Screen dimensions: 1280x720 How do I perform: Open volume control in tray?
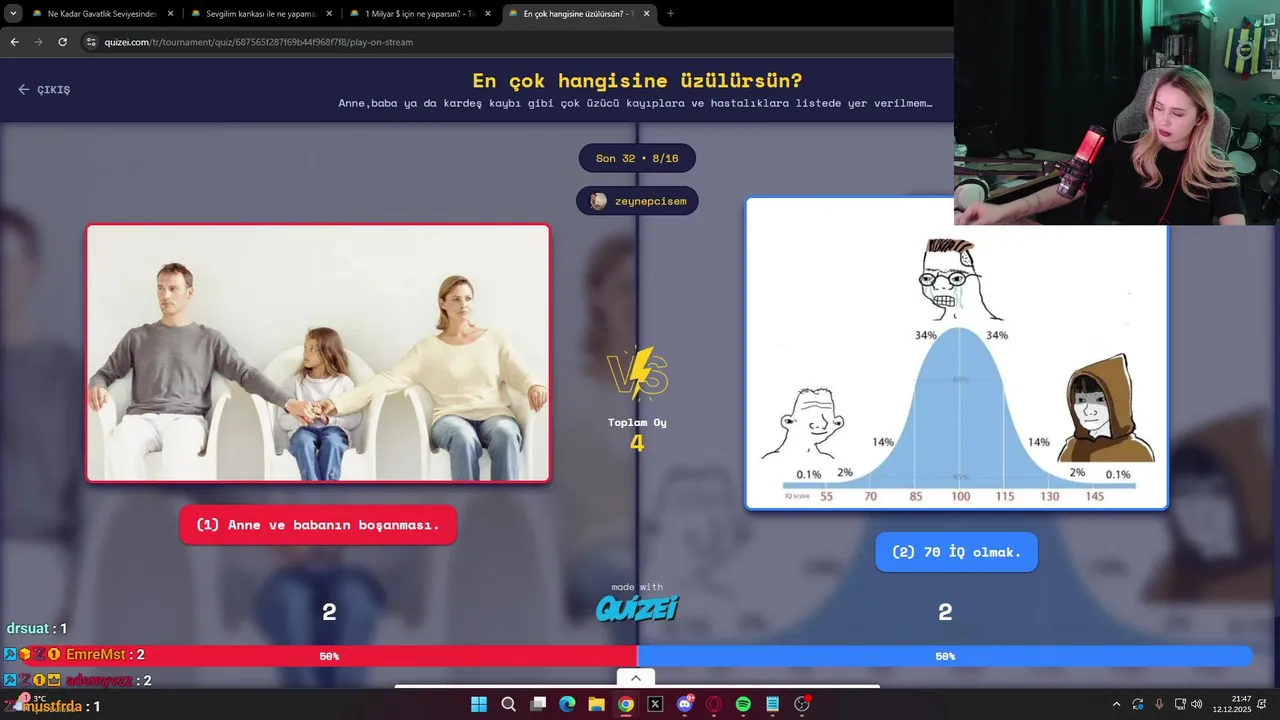[1197, 704]
